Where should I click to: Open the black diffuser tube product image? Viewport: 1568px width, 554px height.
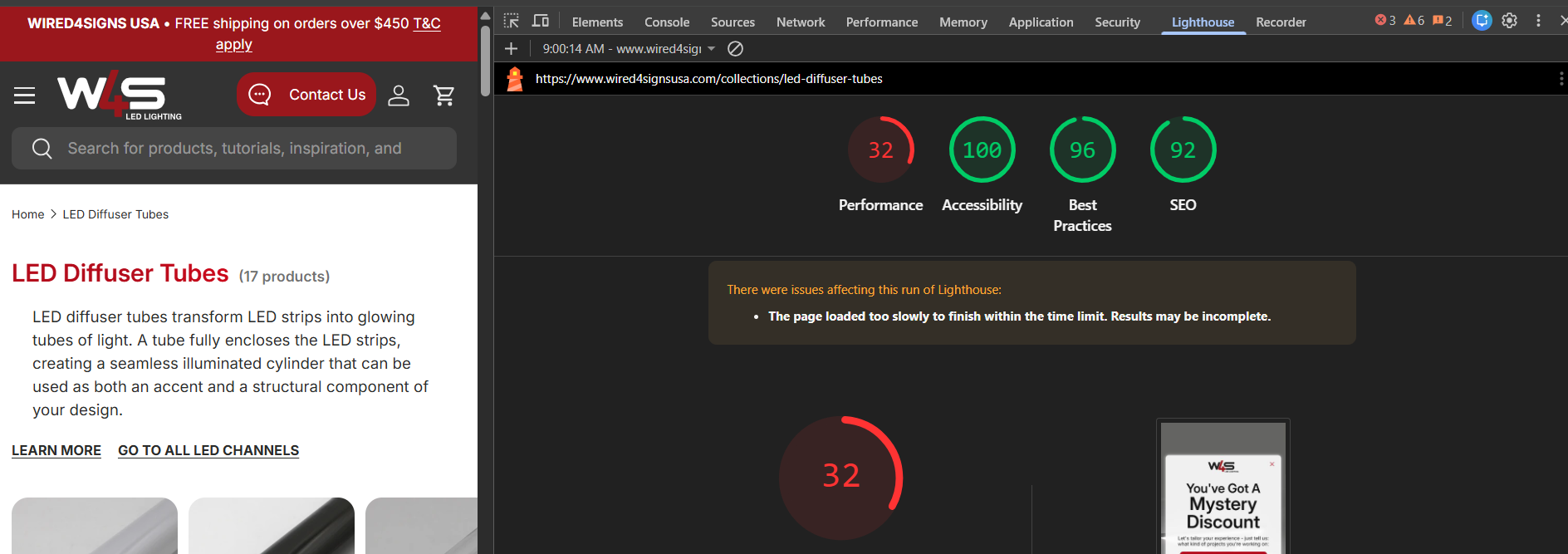[272, 526]
